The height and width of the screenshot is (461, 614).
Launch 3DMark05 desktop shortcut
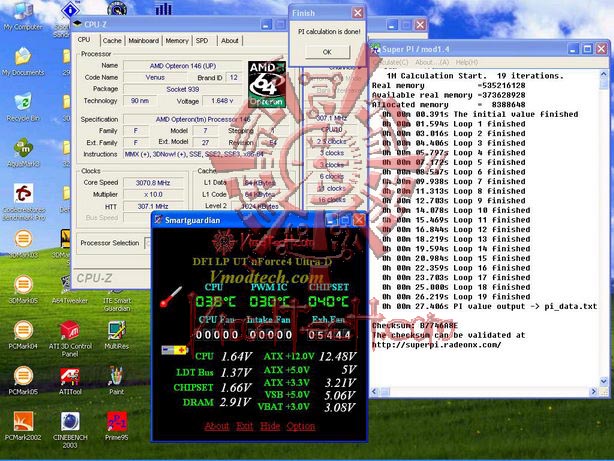coord(23,289)
